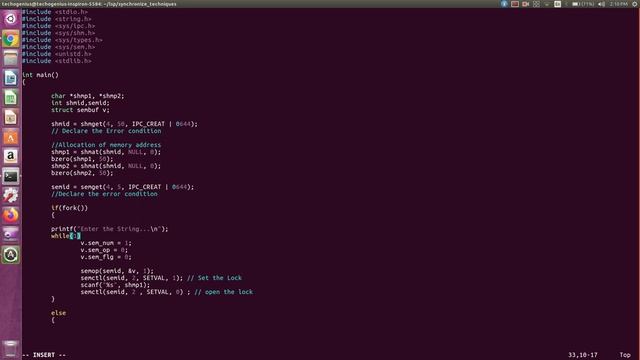Click the red camera recorder indicator
This screenshot has height=360, width=640.
[x=525, y=4]
